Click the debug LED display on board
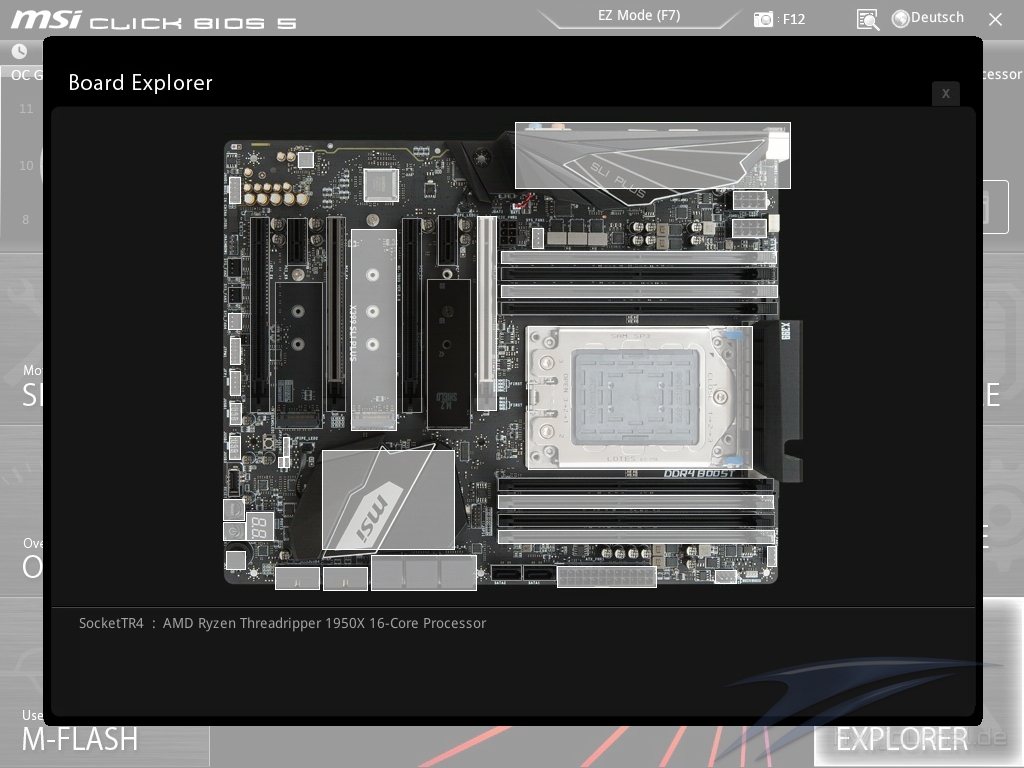The height and width of the screenshot is (768, 1024). pos(260,527)
